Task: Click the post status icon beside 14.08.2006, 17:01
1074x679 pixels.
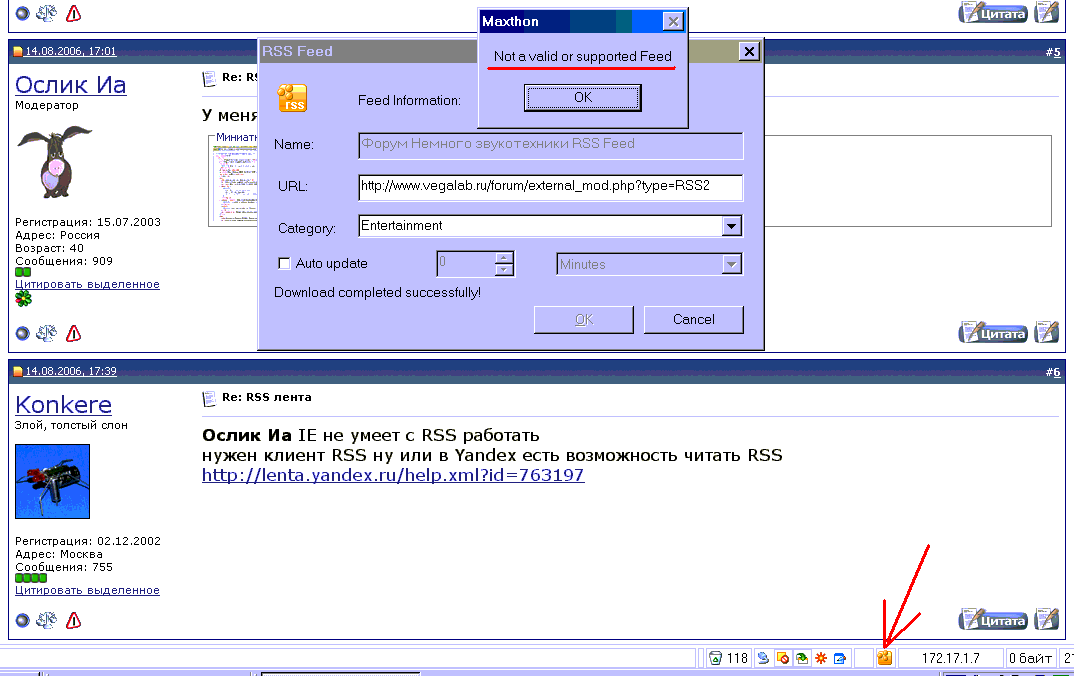Action: click(18, 51)
